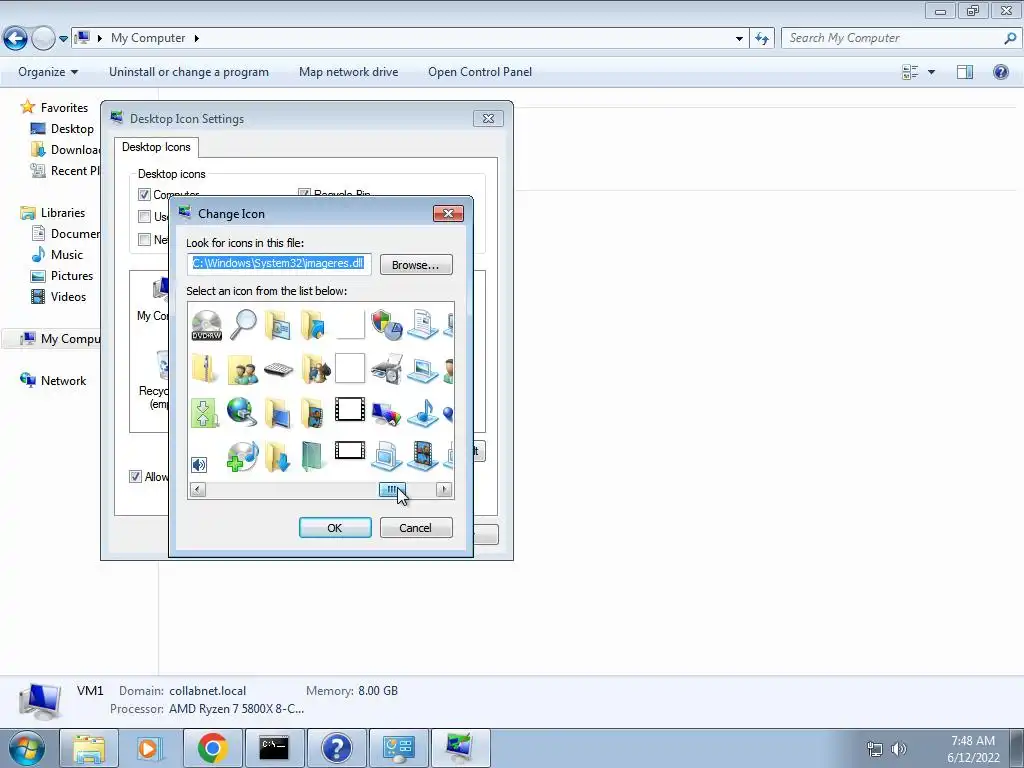Select Pictures in Libraries

pyautogui.click(x=63, y=276)
